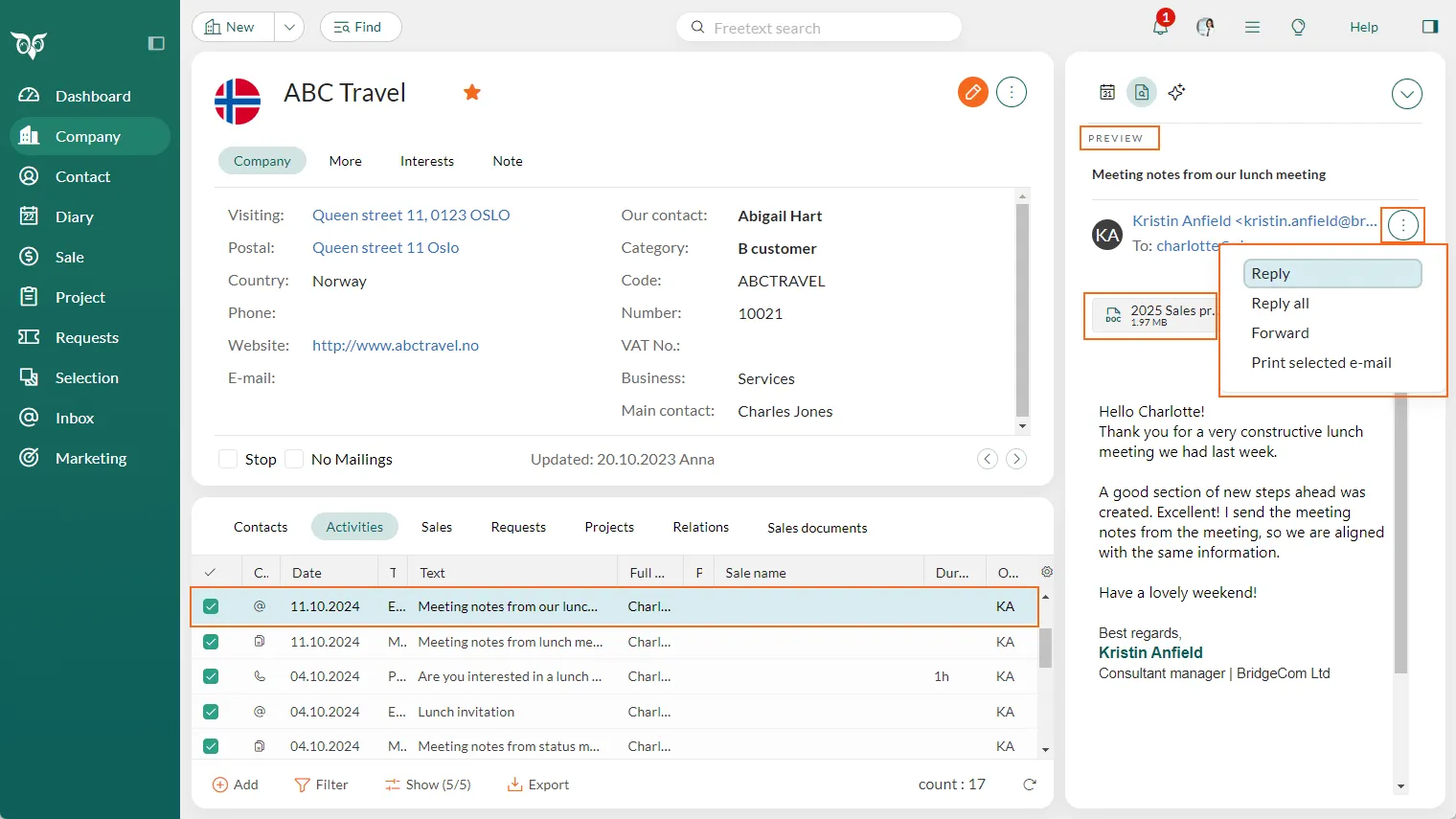Viewport: 1456px width, 819px height.
Task: Check the No Mailings checkbox
Action: (x=295, y=459)
